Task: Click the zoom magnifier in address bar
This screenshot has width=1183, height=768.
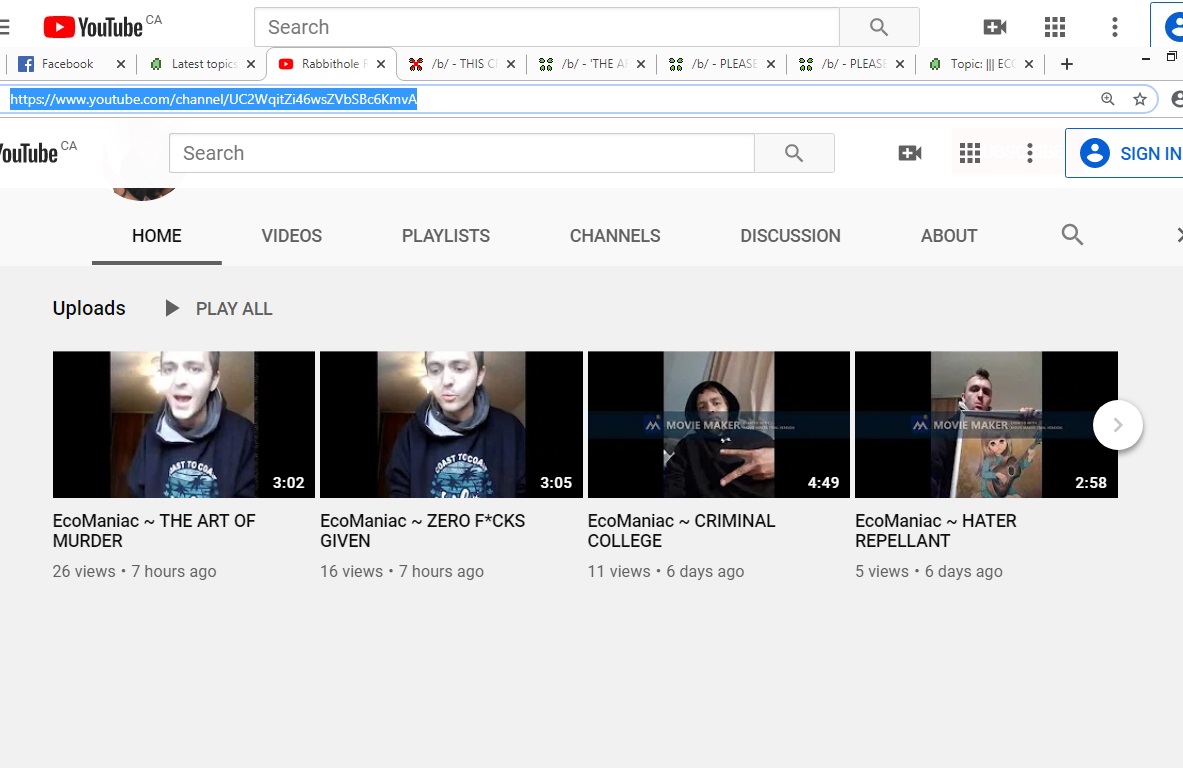Action: pyautogui.click(x=1107, y=99)
